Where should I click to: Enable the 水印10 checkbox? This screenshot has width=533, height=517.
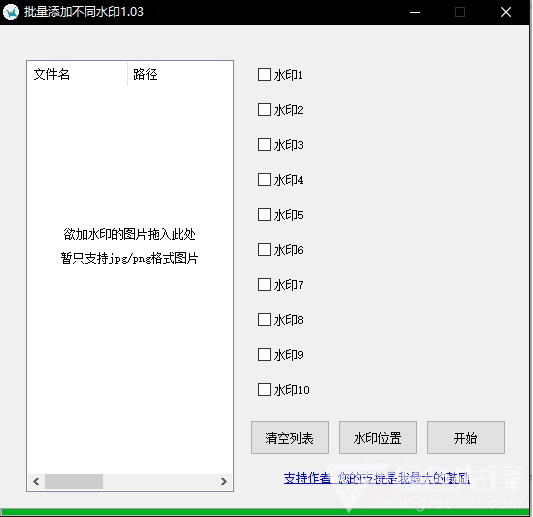point(264,390)
